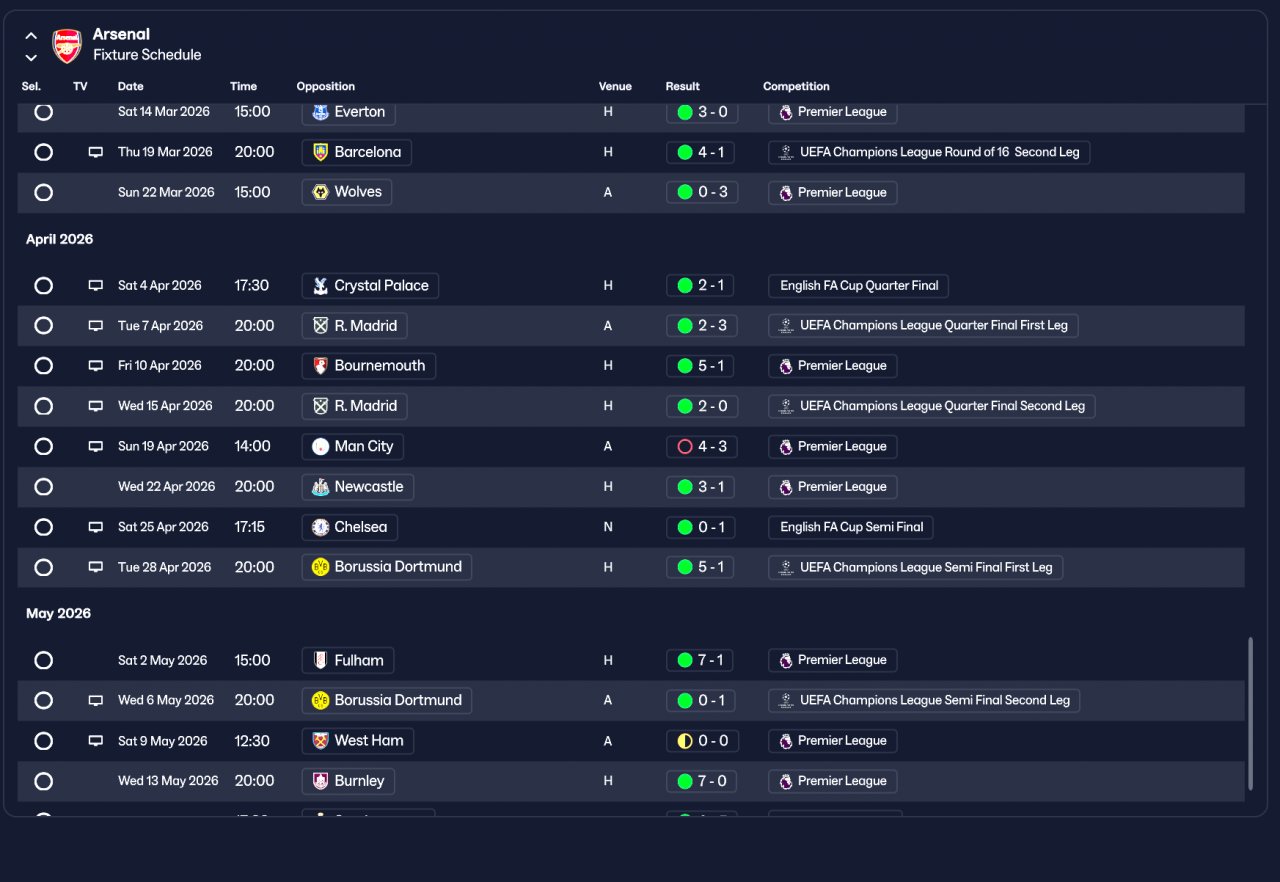Go to previous club with the up chevron

[x=31, y=36]
